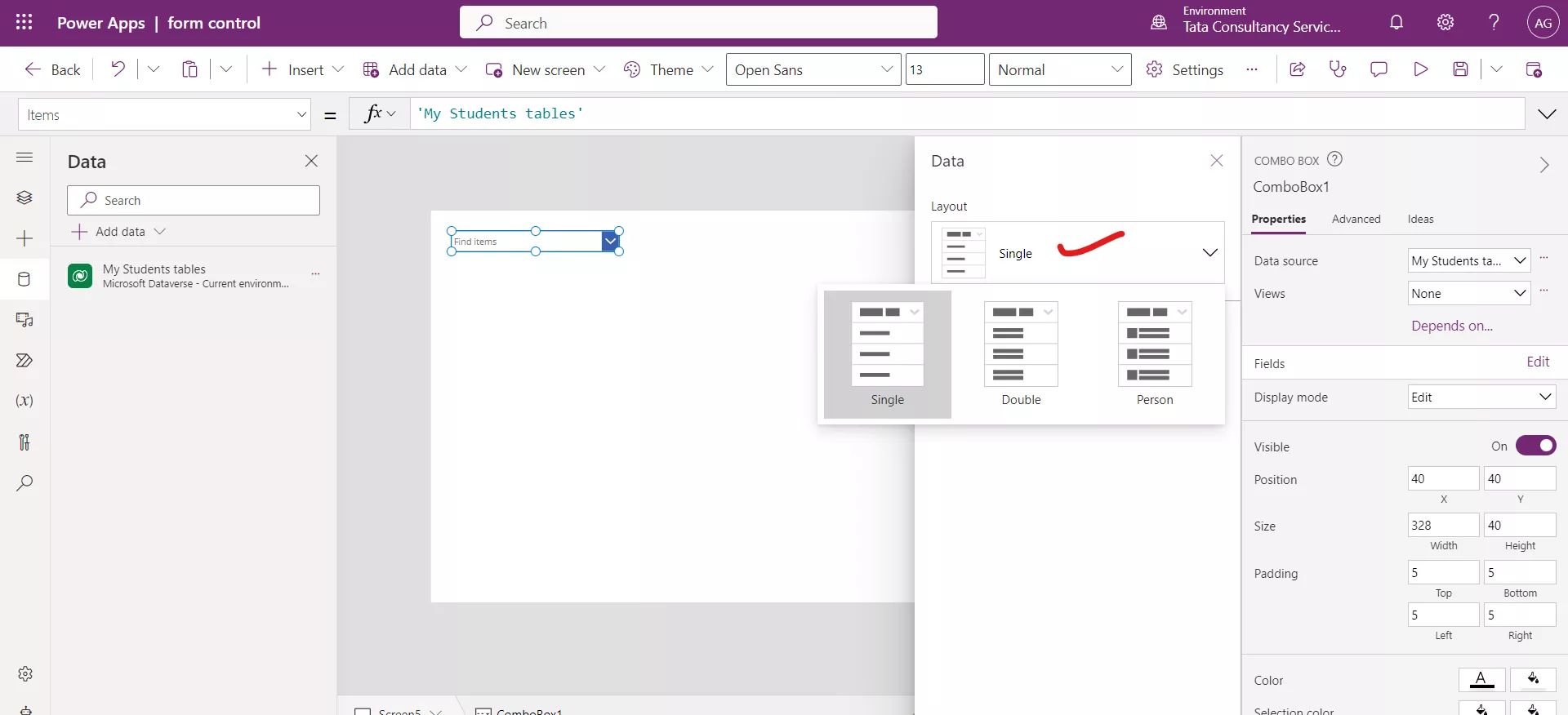1568x715 pixels.
Task: Collapse the Layout Single dropdown
Action: 1078,253
